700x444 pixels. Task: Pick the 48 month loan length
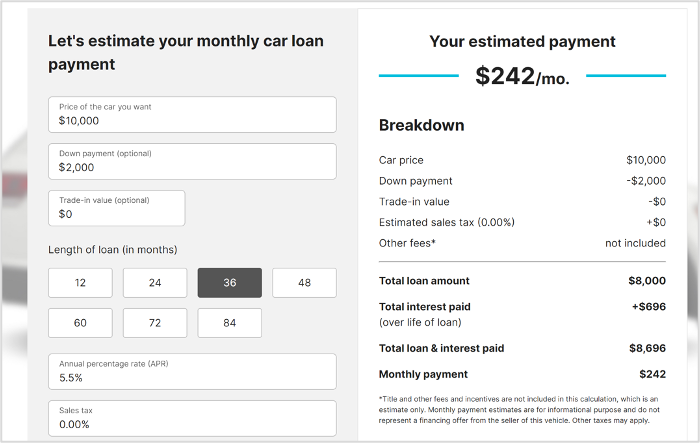click(304, 283)
